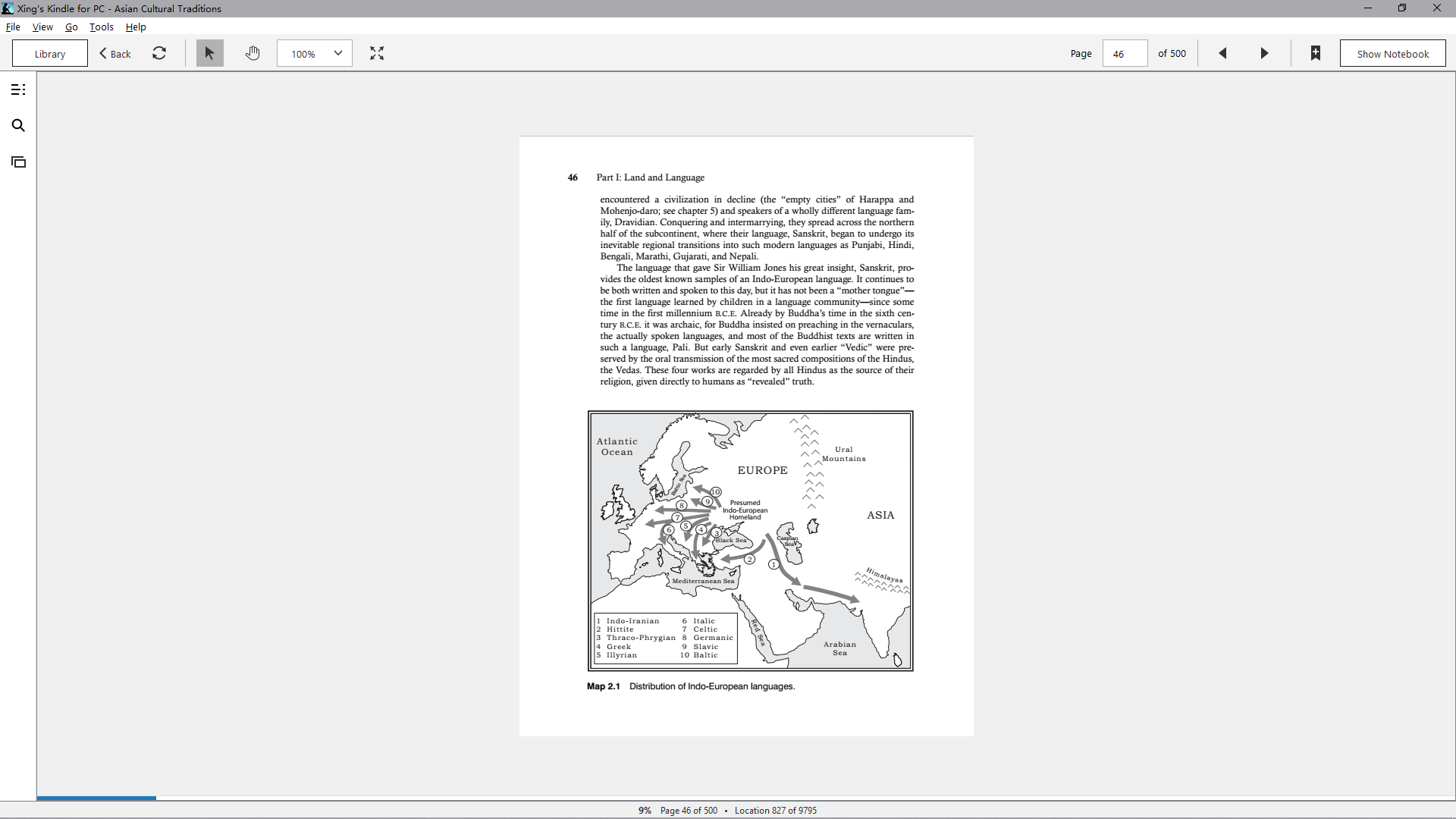This screenshot has height=819, width=1456.
Task: Bookmark this page
Action: coord(1316,53)
